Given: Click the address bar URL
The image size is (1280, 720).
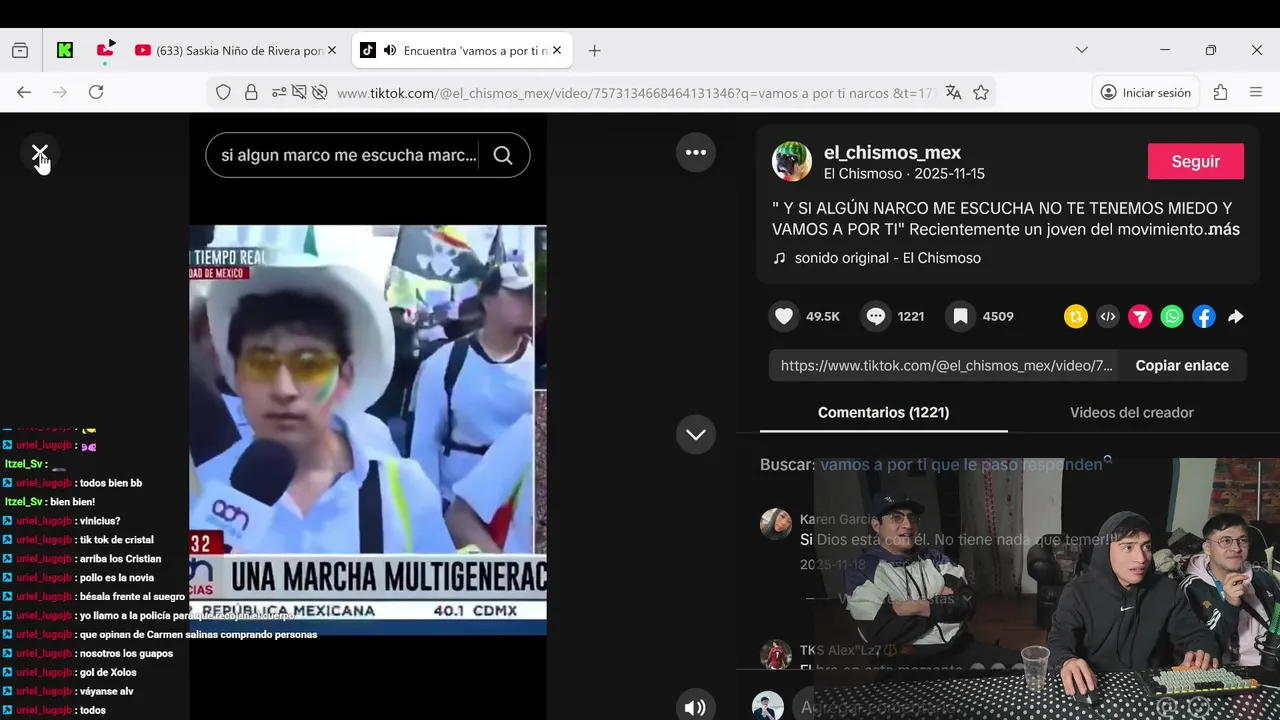Looking at the screenshot, I should [x=634, y=93].
